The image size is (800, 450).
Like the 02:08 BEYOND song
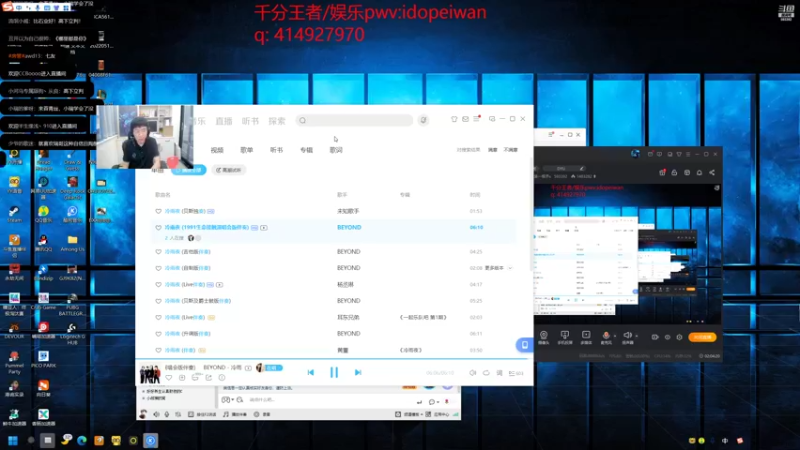click(158, 268)
